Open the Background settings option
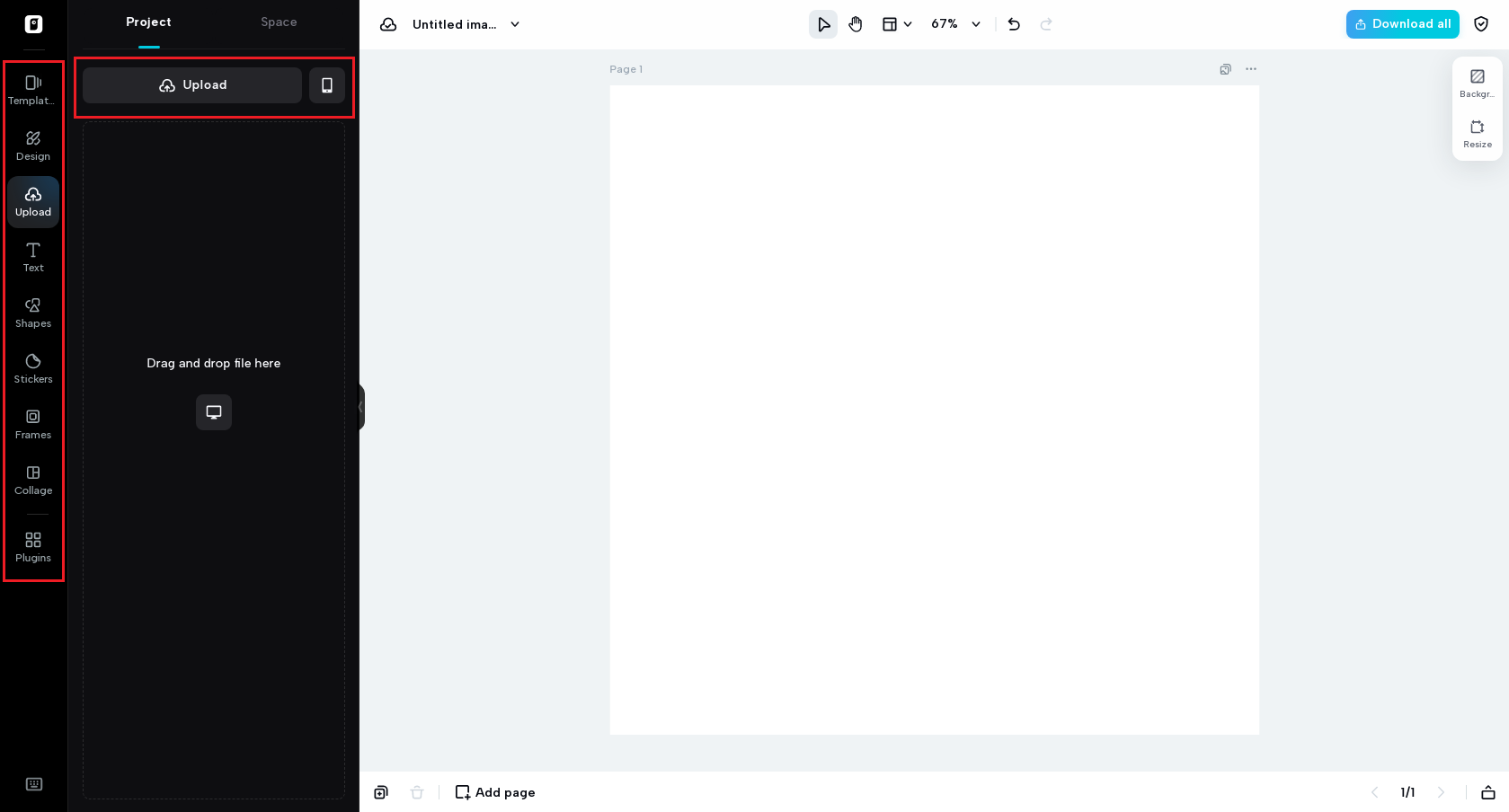The width and height of the screenshot is (1509, 812). (x=1477, y=83)
